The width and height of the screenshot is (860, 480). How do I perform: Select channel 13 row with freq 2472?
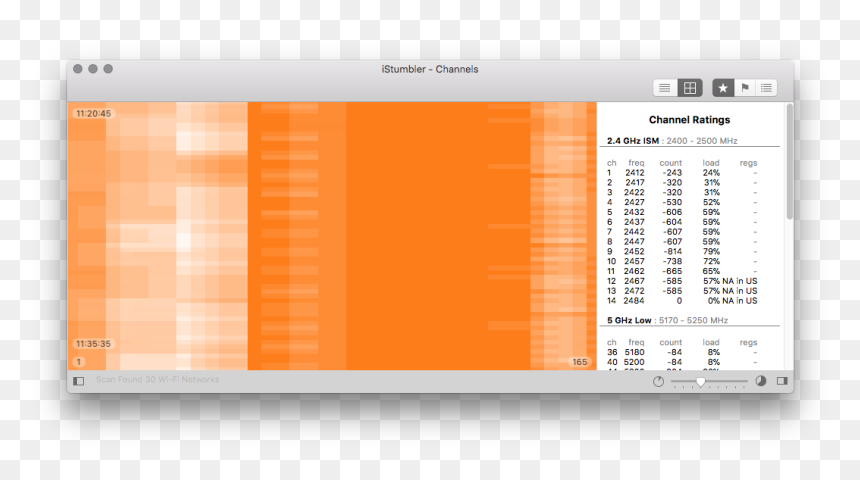point(682,291)
